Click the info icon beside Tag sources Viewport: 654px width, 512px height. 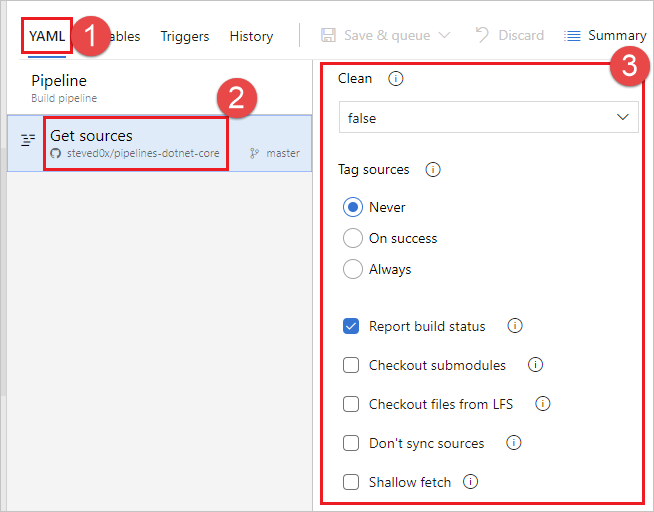coord(433,170)
